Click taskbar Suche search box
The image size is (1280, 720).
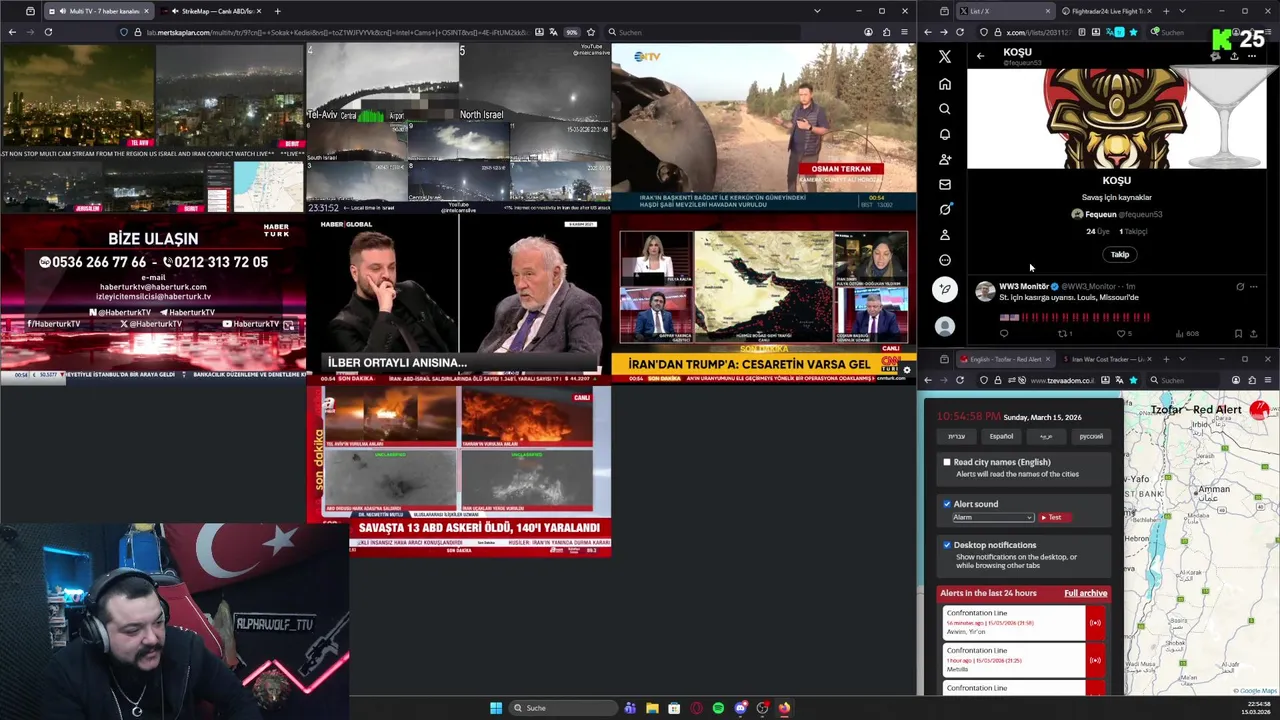[x=562, y=708]
